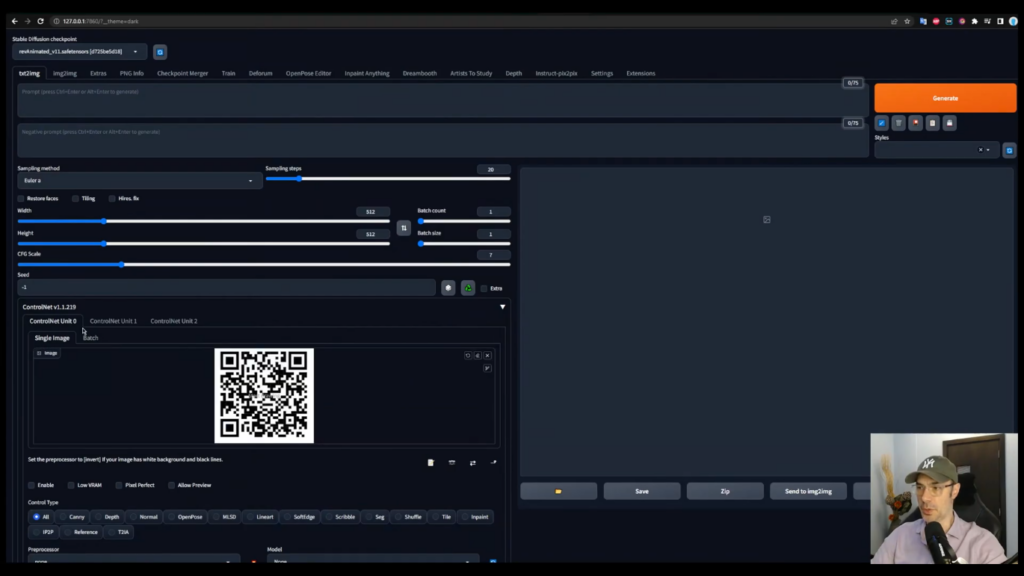This screenshot has height=576, width=1024.
Task: Click the green recycle seed icon
Action: click(467, 288)
